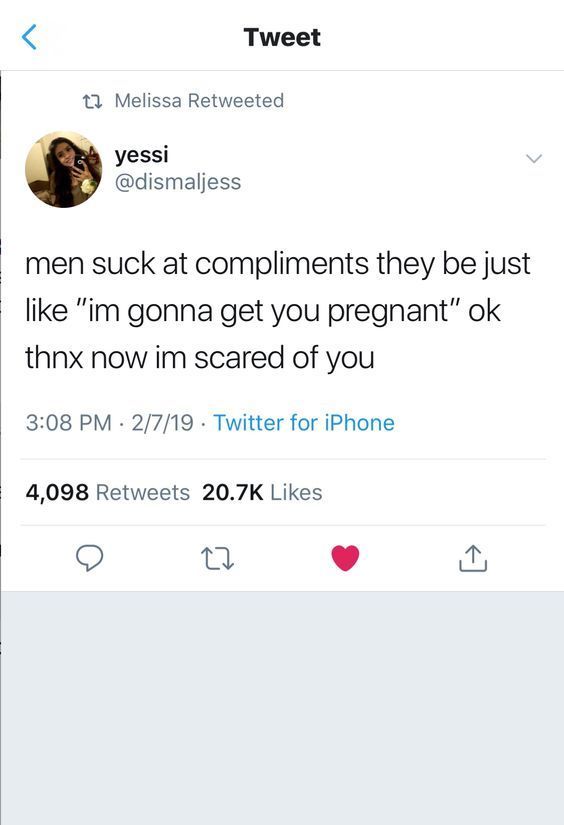
Task: Open the reply speech bubble icon
Action: (x=89, y=558)
